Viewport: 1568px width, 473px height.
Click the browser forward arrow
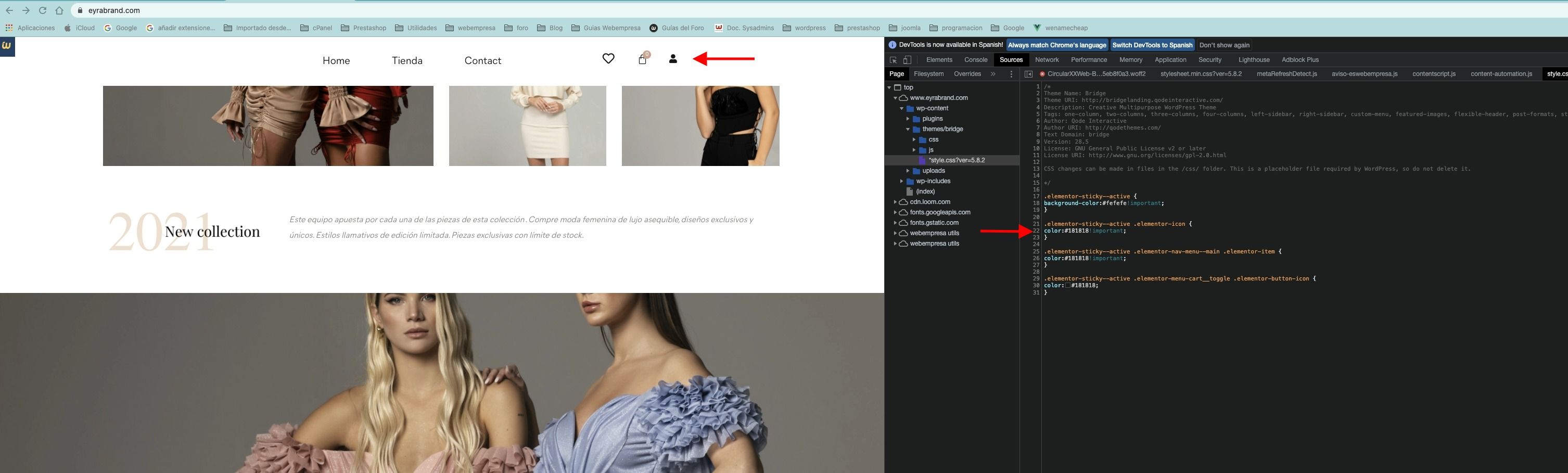point(26,10)
